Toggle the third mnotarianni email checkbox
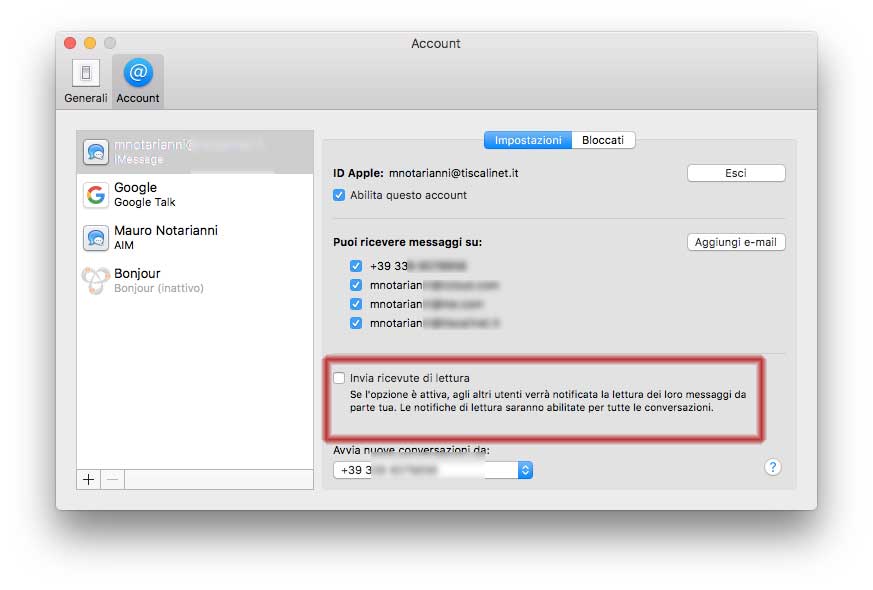This screenshot has height=590, width=873. tap(356, 323)
